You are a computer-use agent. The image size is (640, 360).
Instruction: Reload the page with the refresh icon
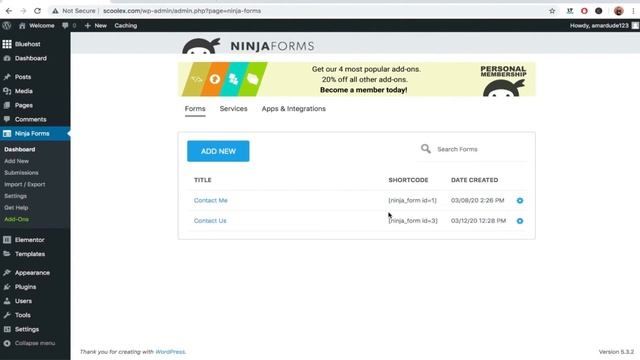click(x=38, y=11)
